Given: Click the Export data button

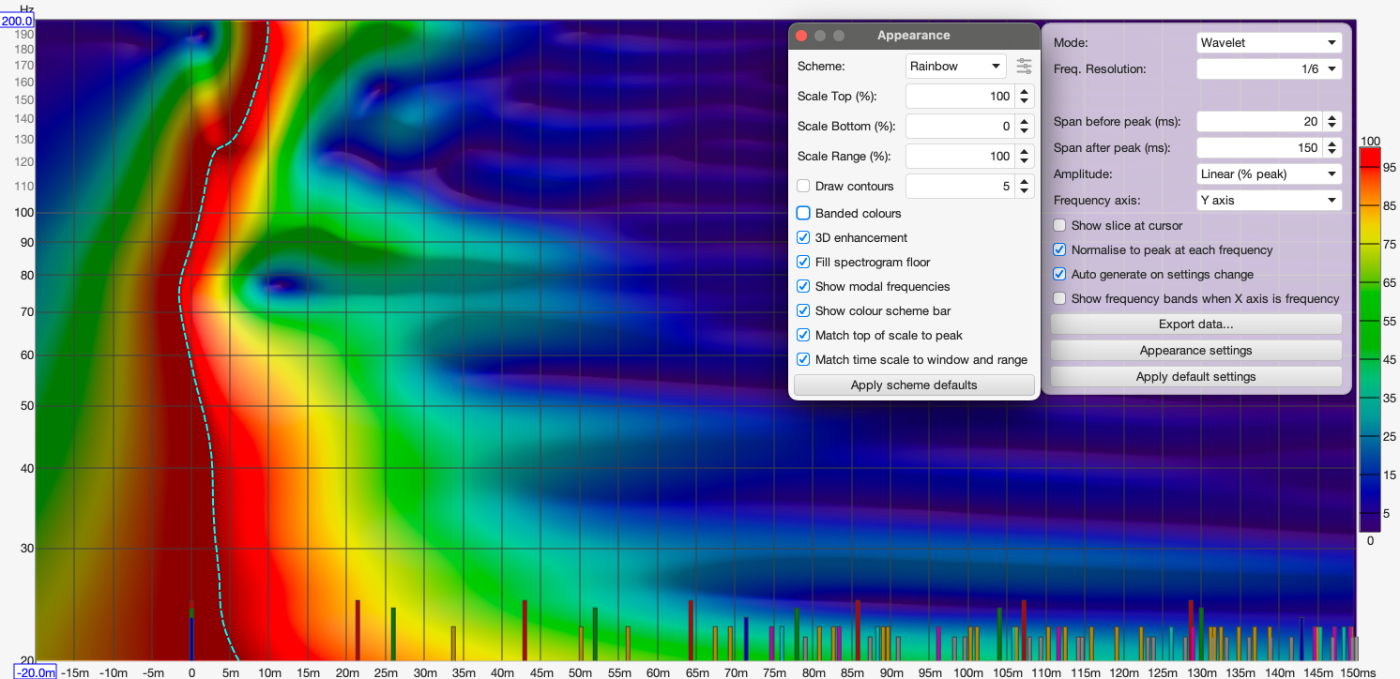Looking at the screenshot, I should (x=1195, y=324).
